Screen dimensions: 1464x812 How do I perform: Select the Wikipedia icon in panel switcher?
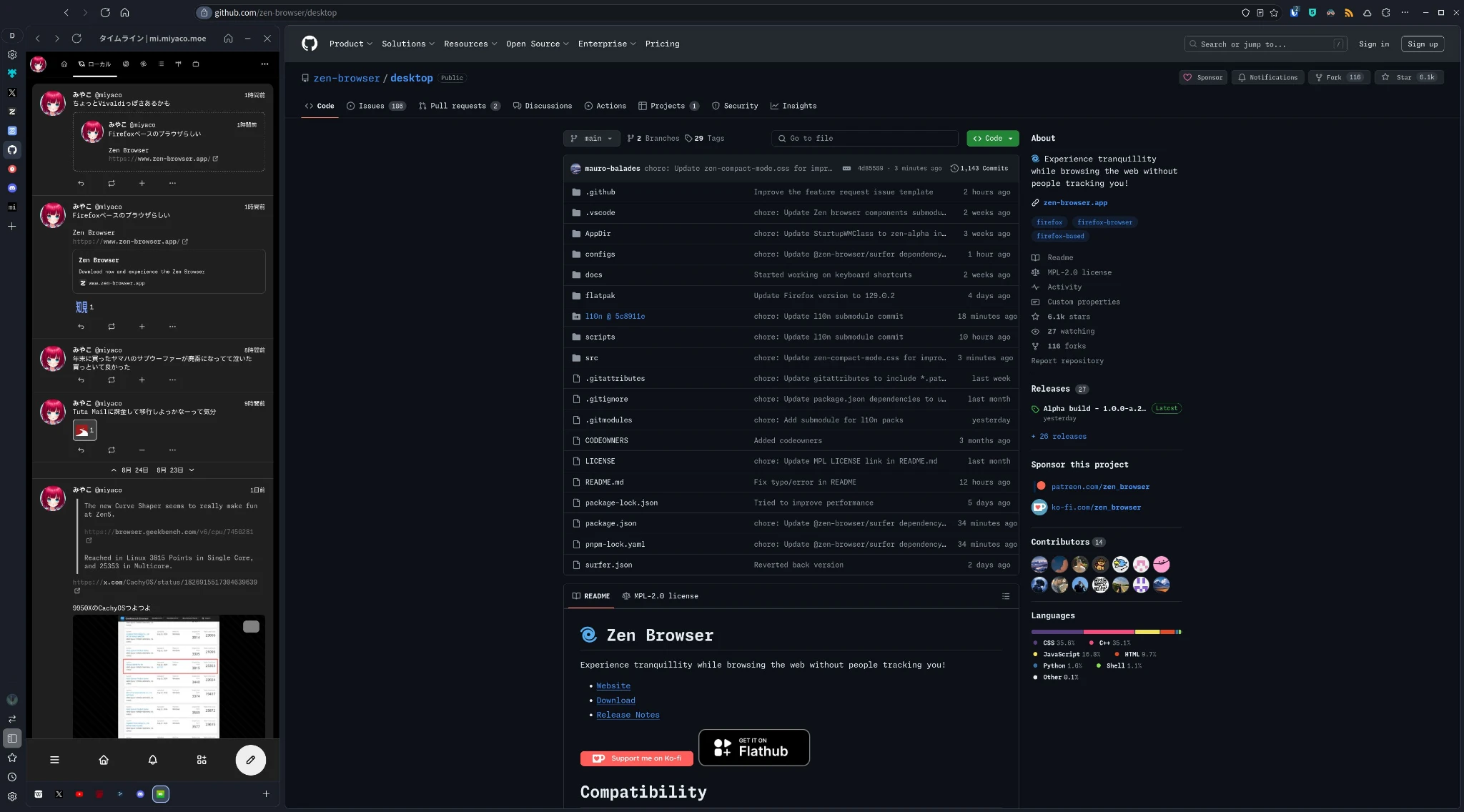point(39,794)
